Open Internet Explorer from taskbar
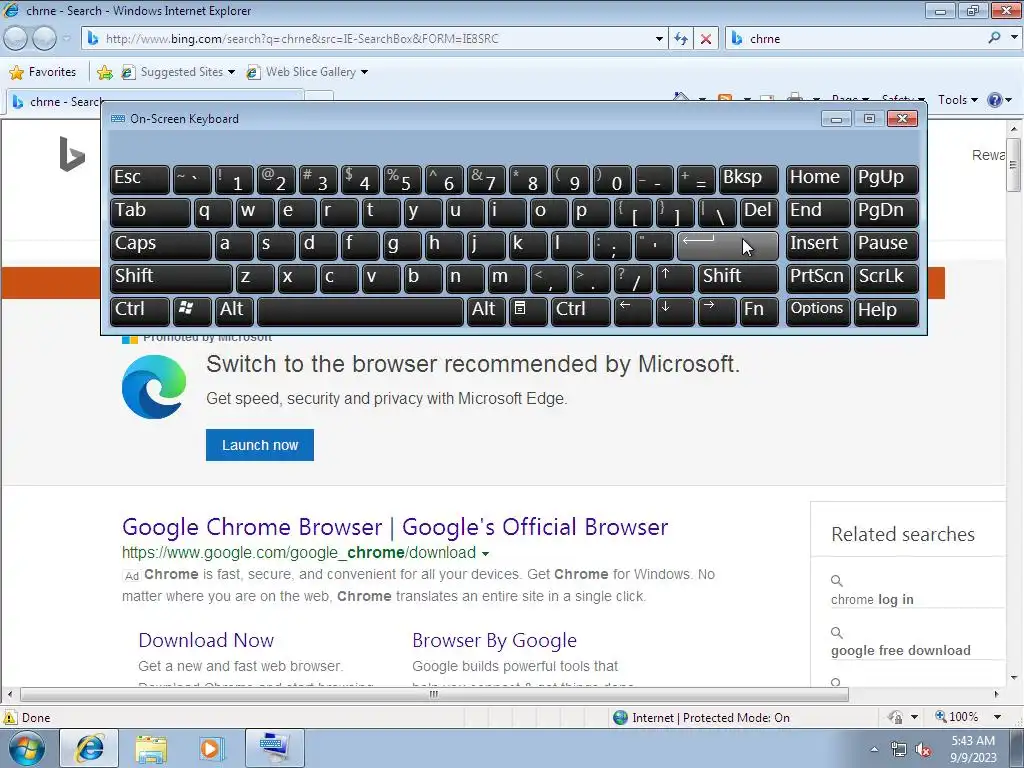This screenshot has height=768, width=1024. [89, 748]
